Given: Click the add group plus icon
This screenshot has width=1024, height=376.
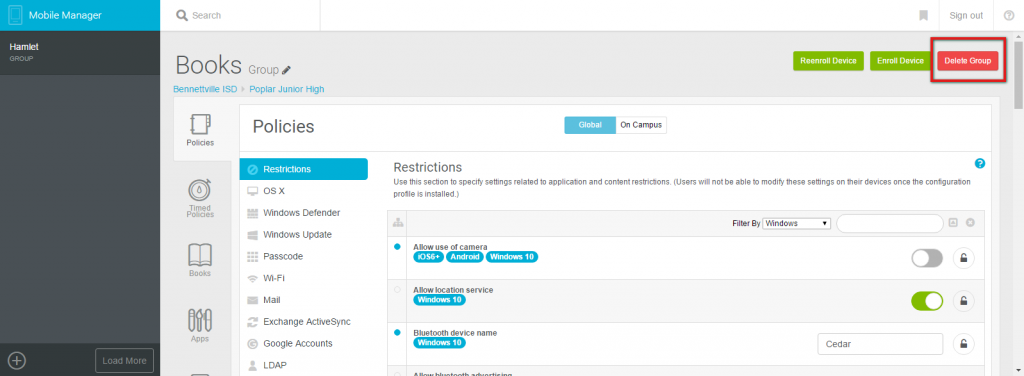Looking at the screenshot, I should (x=17, y=360).
